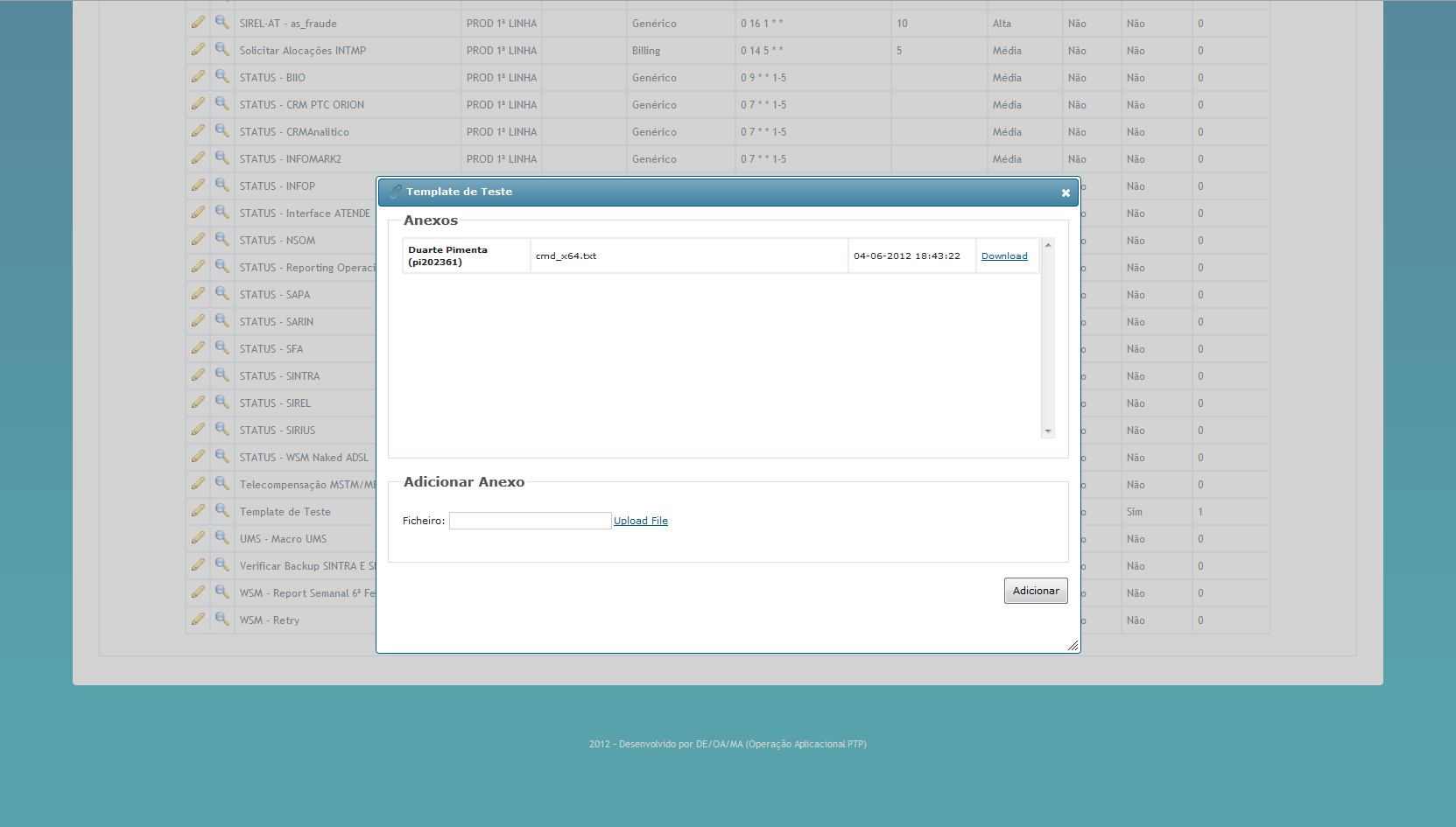The height and width of the screenshot is (827, 1456).
Task: Open magnifier for UMS - Macro UMS
Action: click(222, 538)
